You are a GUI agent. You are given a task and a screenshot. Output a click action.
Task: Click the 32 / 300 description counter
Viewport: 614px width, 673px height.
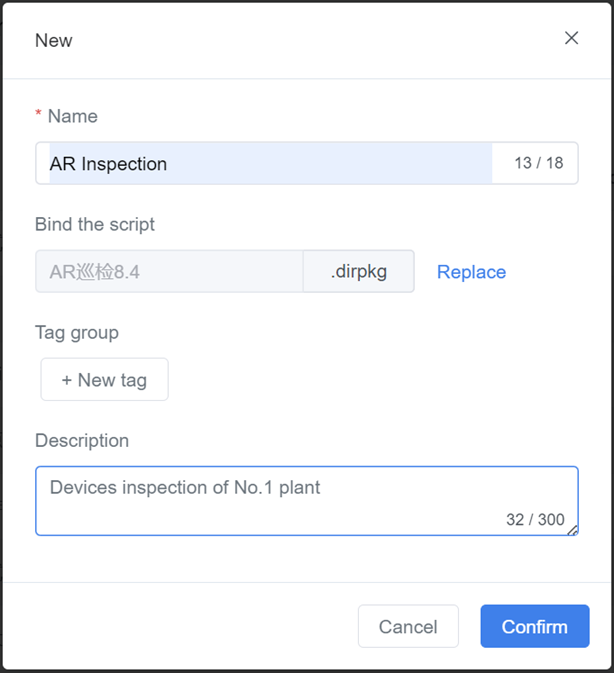click(535, 520)
